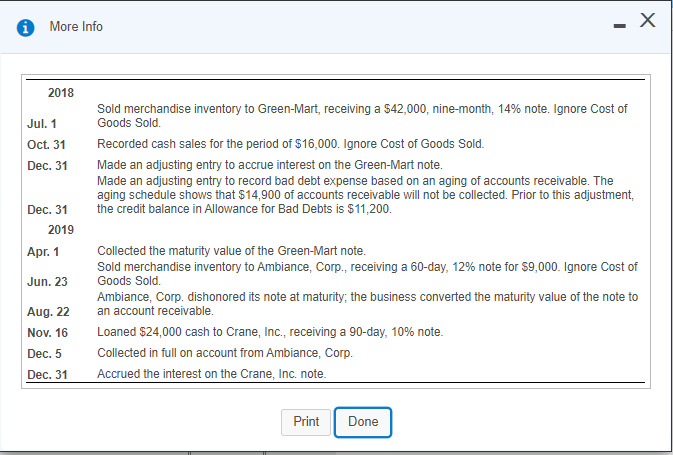Viewport: 673px width, 455px height.
Task: Click the Apr. 1 date label
Action: 43,252
